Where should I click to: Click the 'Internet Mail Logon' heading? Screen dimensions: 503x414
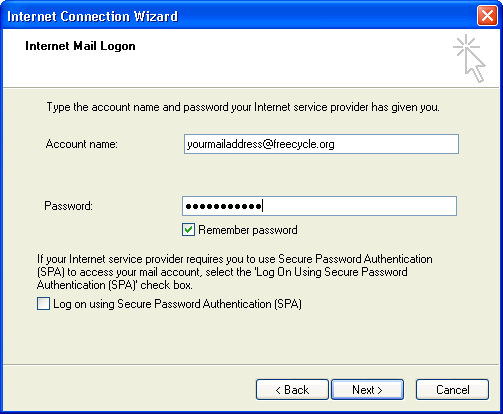tap(80, 46)
